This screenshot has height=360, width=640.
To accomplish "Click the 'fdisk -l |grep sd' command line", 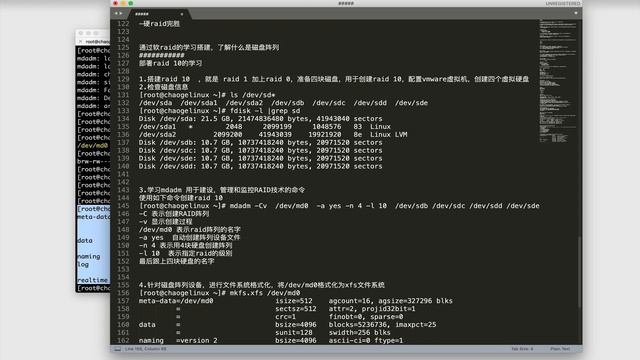I will (x=220, y=111).
